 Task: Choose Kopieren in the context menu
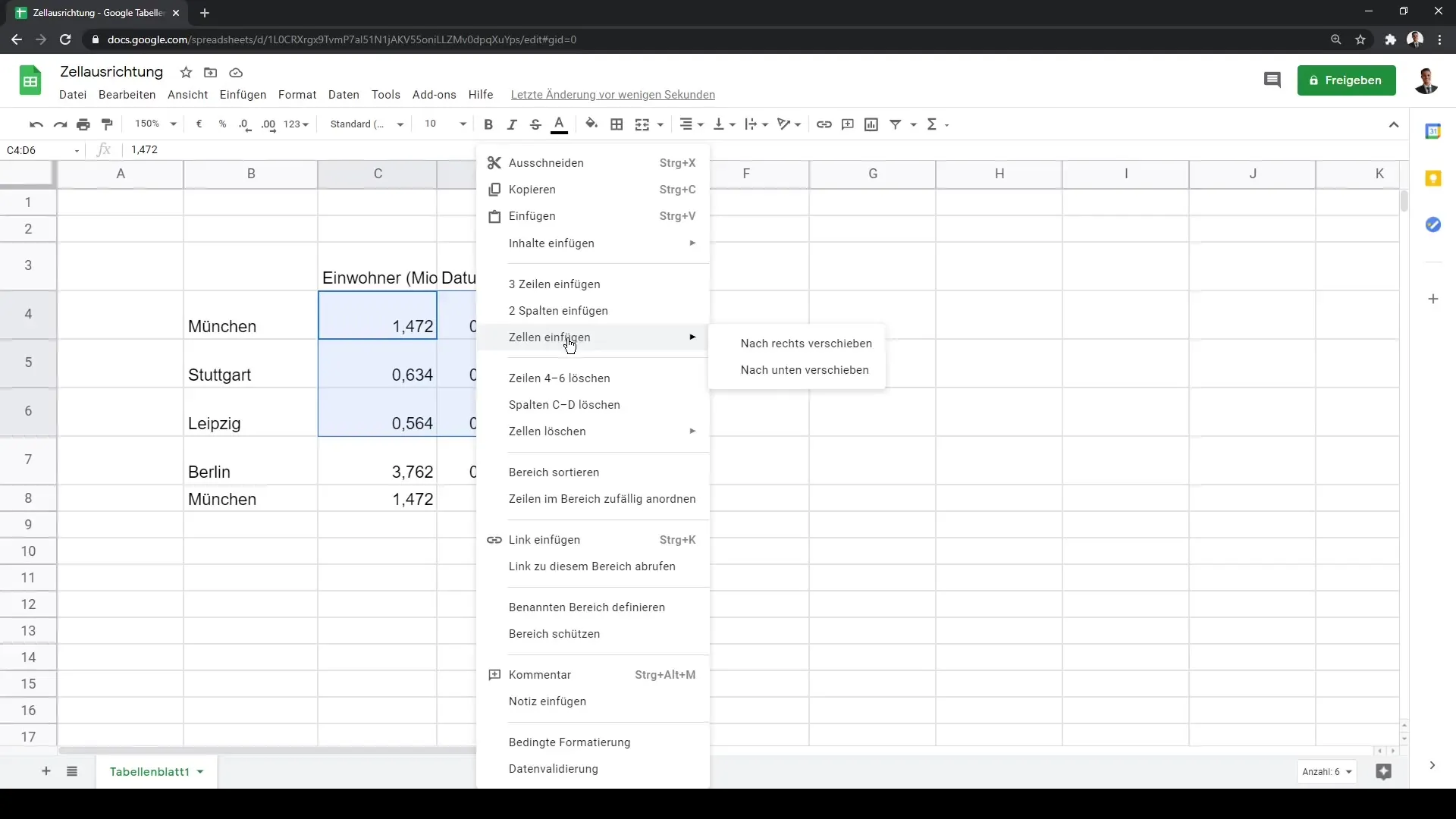[593, 190]
